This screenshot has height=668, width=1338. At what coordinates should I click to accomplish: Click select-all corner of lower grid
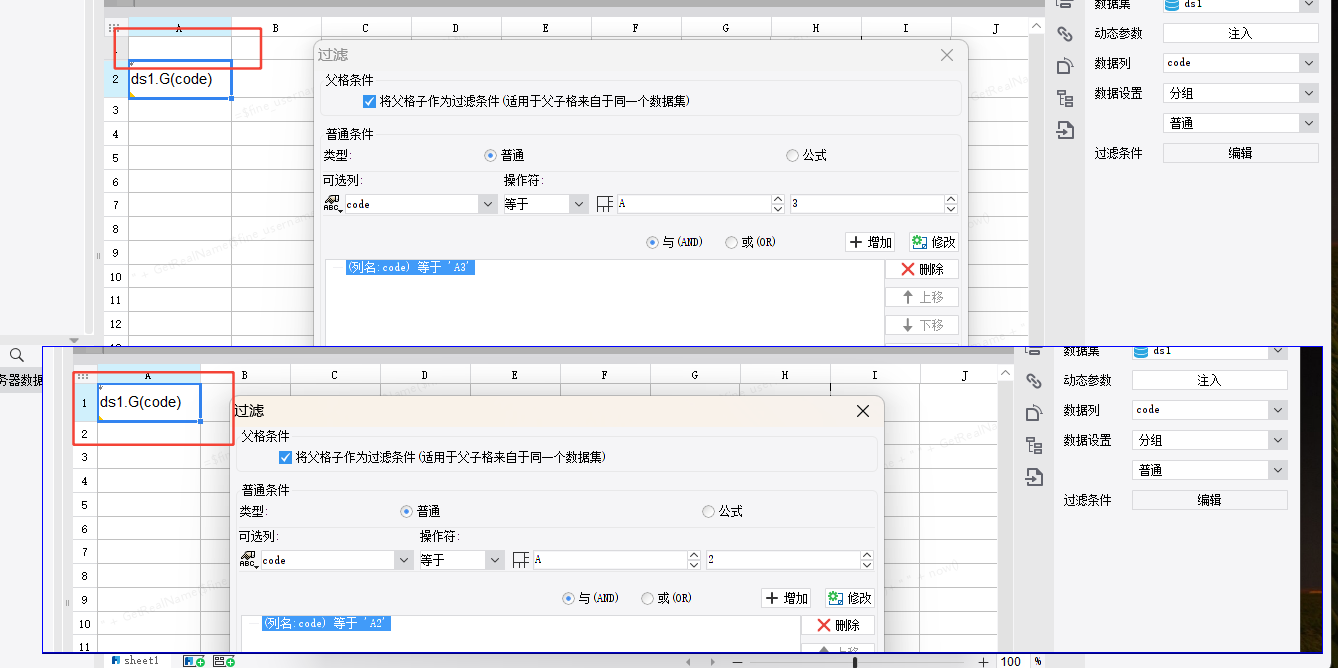tap(84, 376)
